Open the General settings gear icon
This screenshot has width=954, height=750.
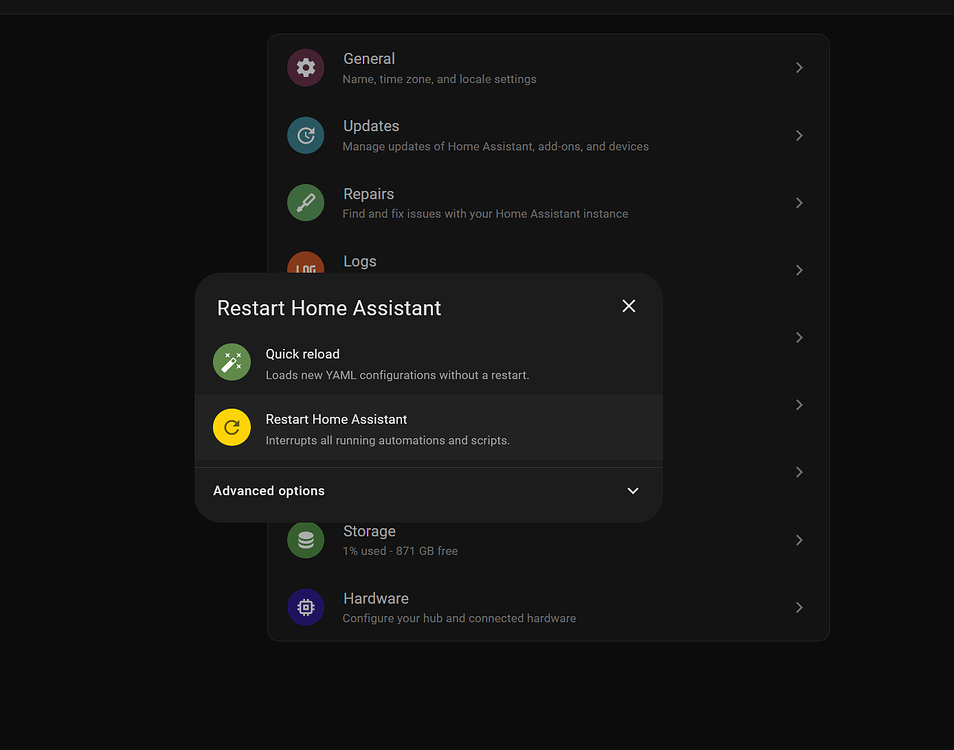click(x=305, y=67)
